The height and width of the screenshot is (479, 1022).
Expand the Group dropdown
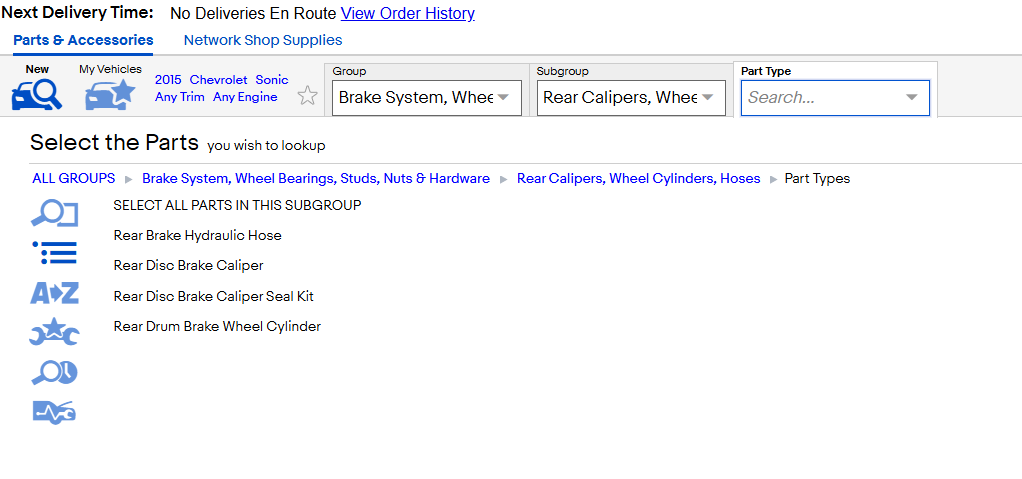427,98
